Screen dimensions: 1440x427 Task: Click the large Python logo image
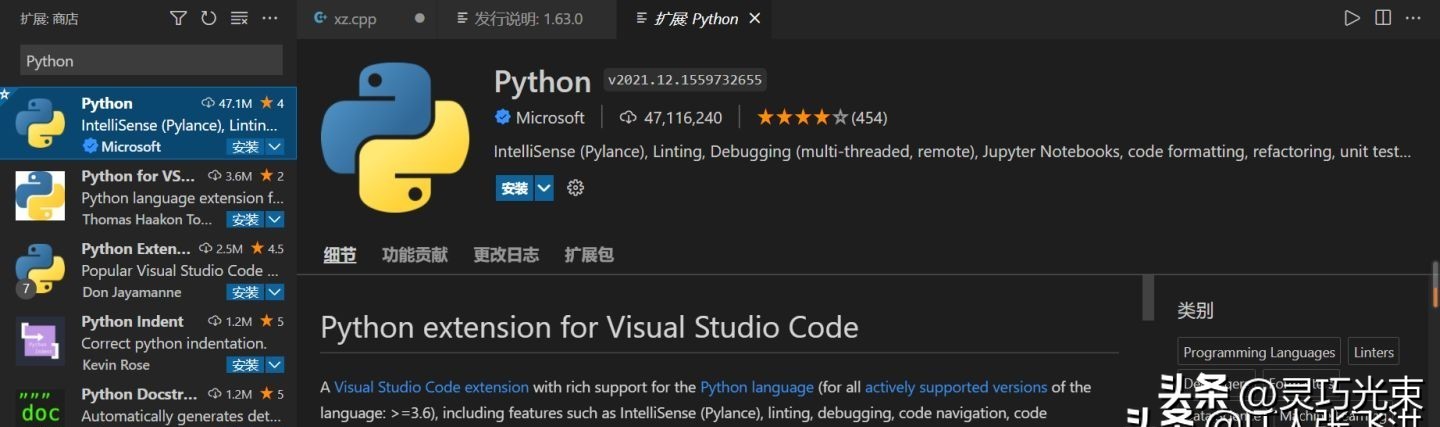tap(394, 137)
